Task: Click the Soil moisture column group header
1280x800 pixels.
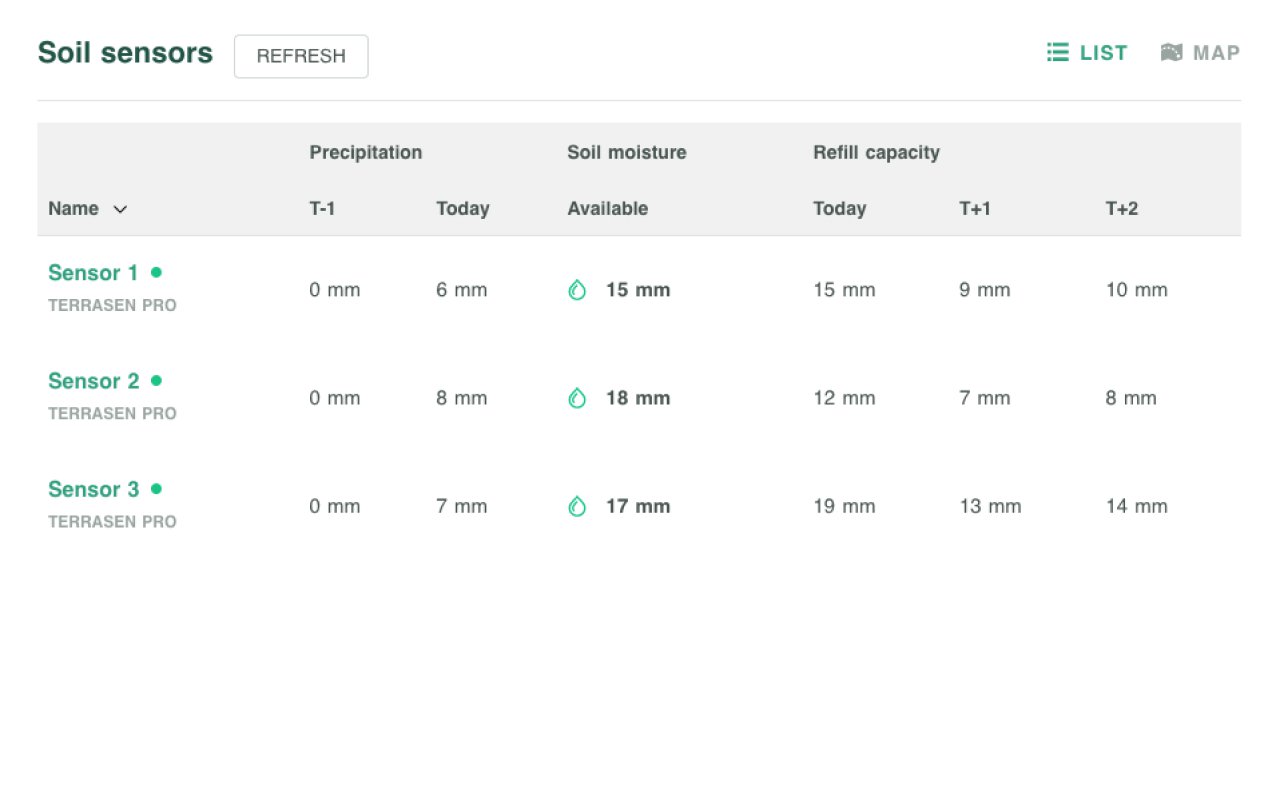Action: (627, 153)
